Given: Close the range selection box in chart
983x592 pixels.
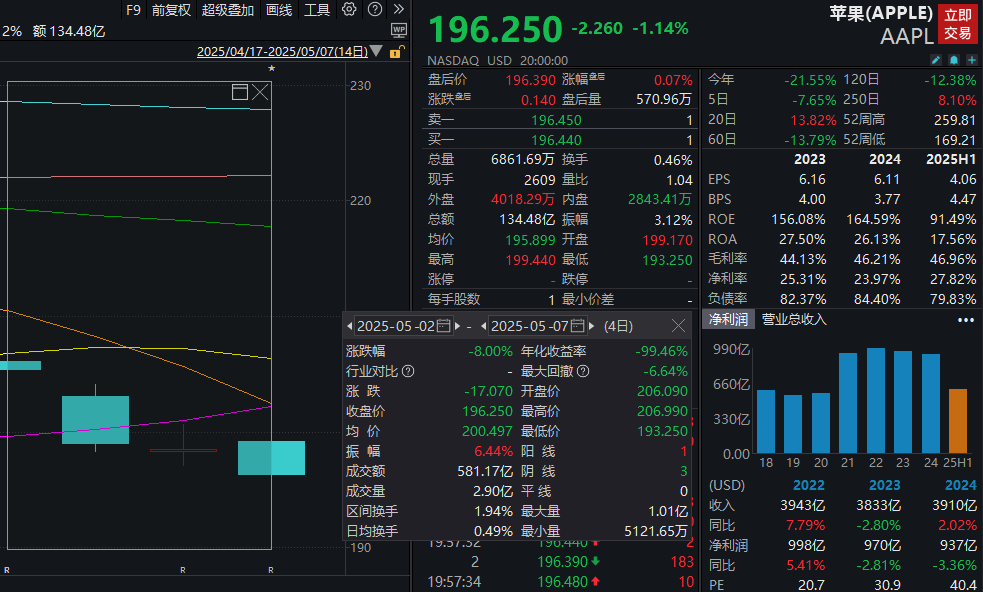Looking at the screenshot, I should [x=260, y=92].
